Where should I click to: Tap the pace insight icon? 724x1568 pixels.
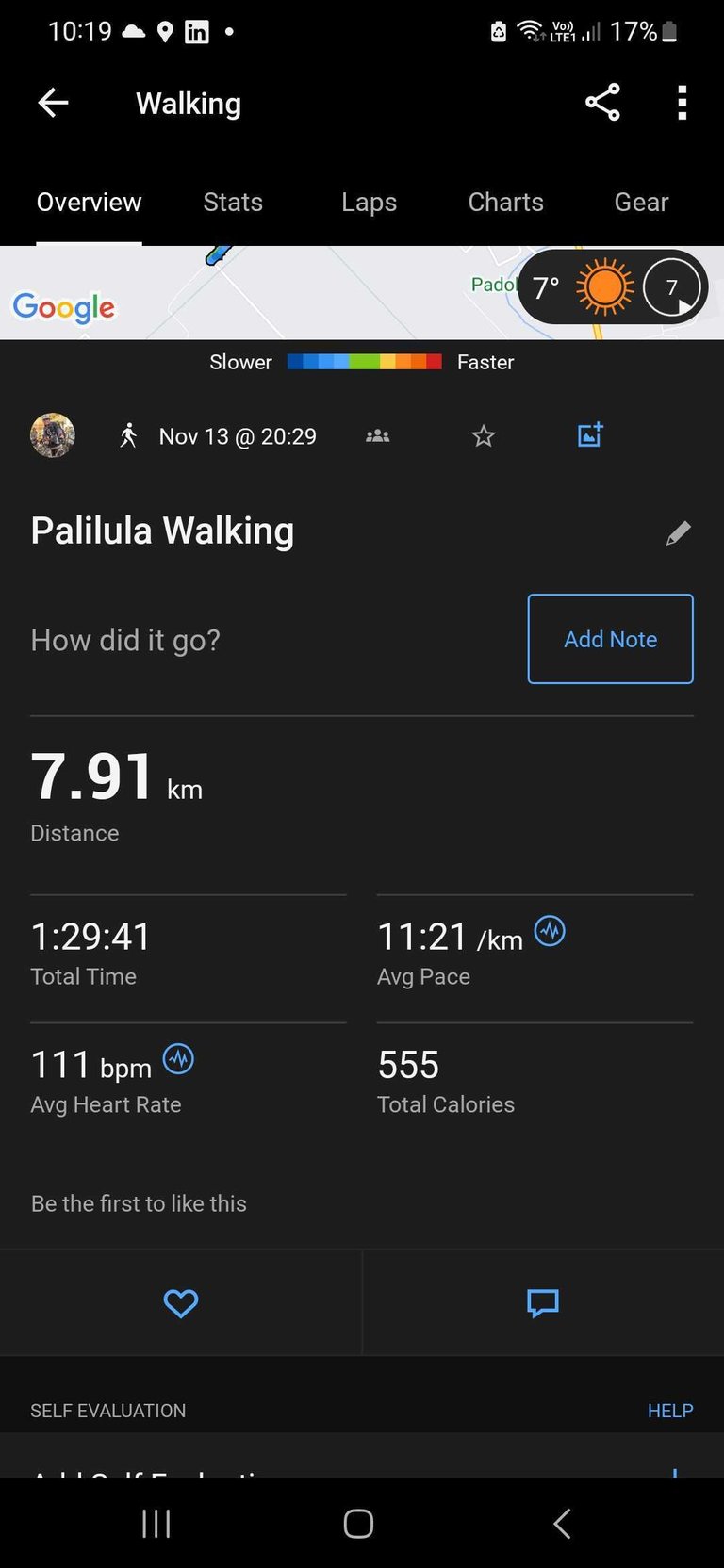pyautogui.click(x=550, y=931)
